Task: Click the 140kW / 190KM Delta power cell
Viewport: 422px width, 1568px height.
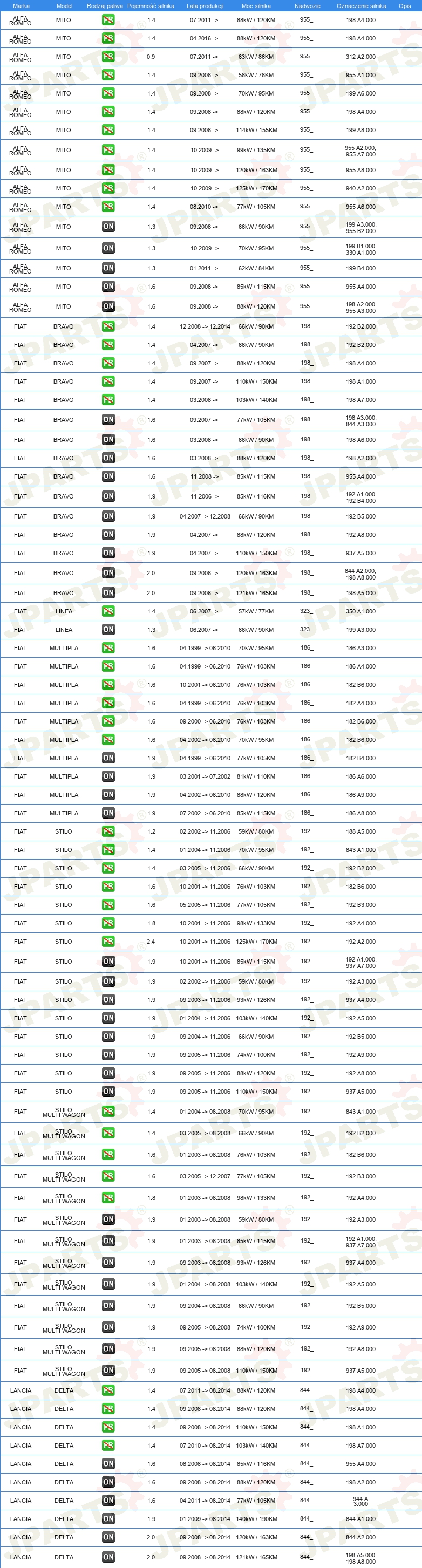Action: pyautogui.click(x=256, y=1519)
